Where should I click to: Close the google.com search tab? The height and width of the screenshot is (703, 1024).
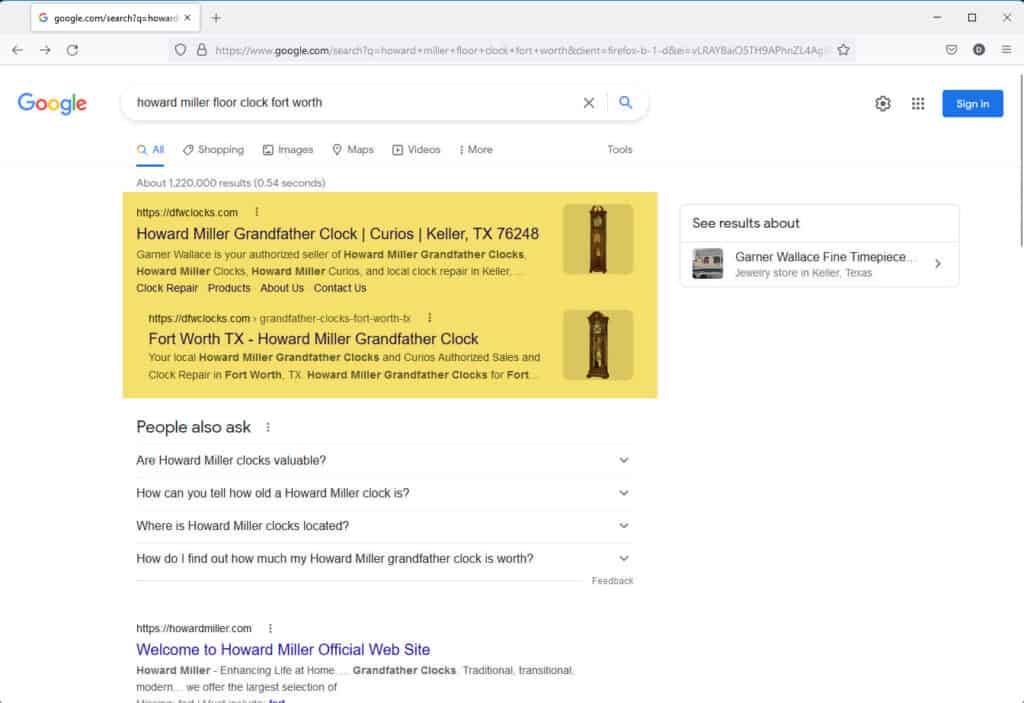[x=187, y=18]
